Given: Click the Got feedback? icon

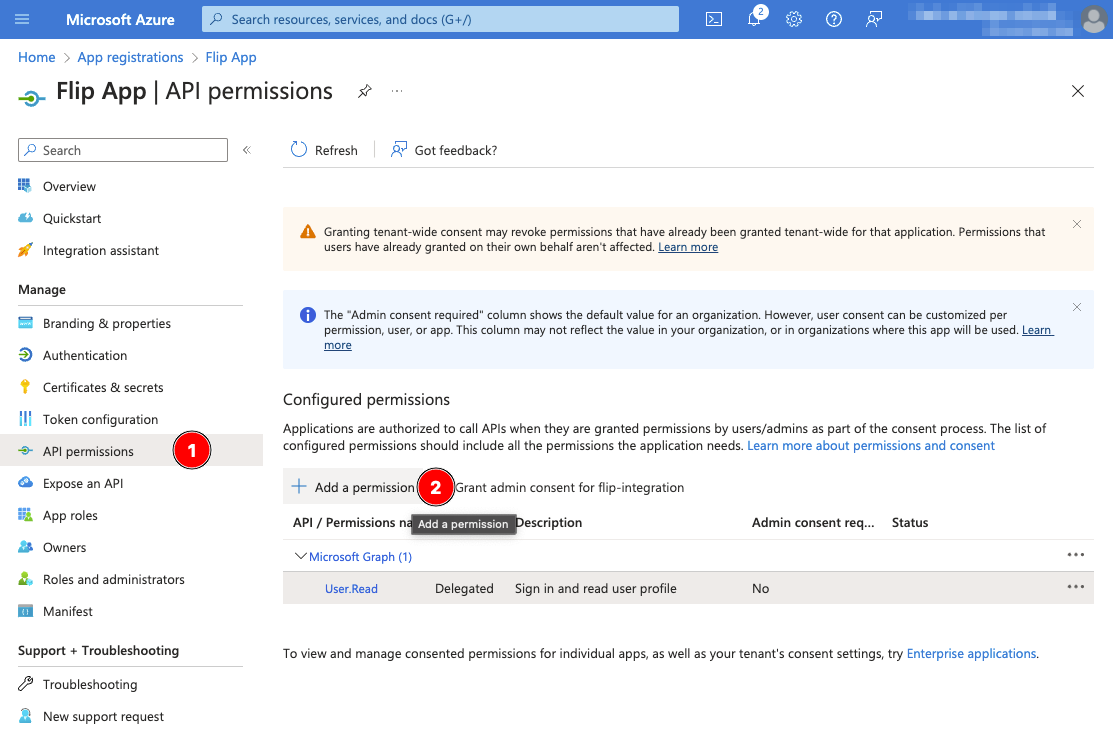Looking at the screenshot, I should click(399, 149).
